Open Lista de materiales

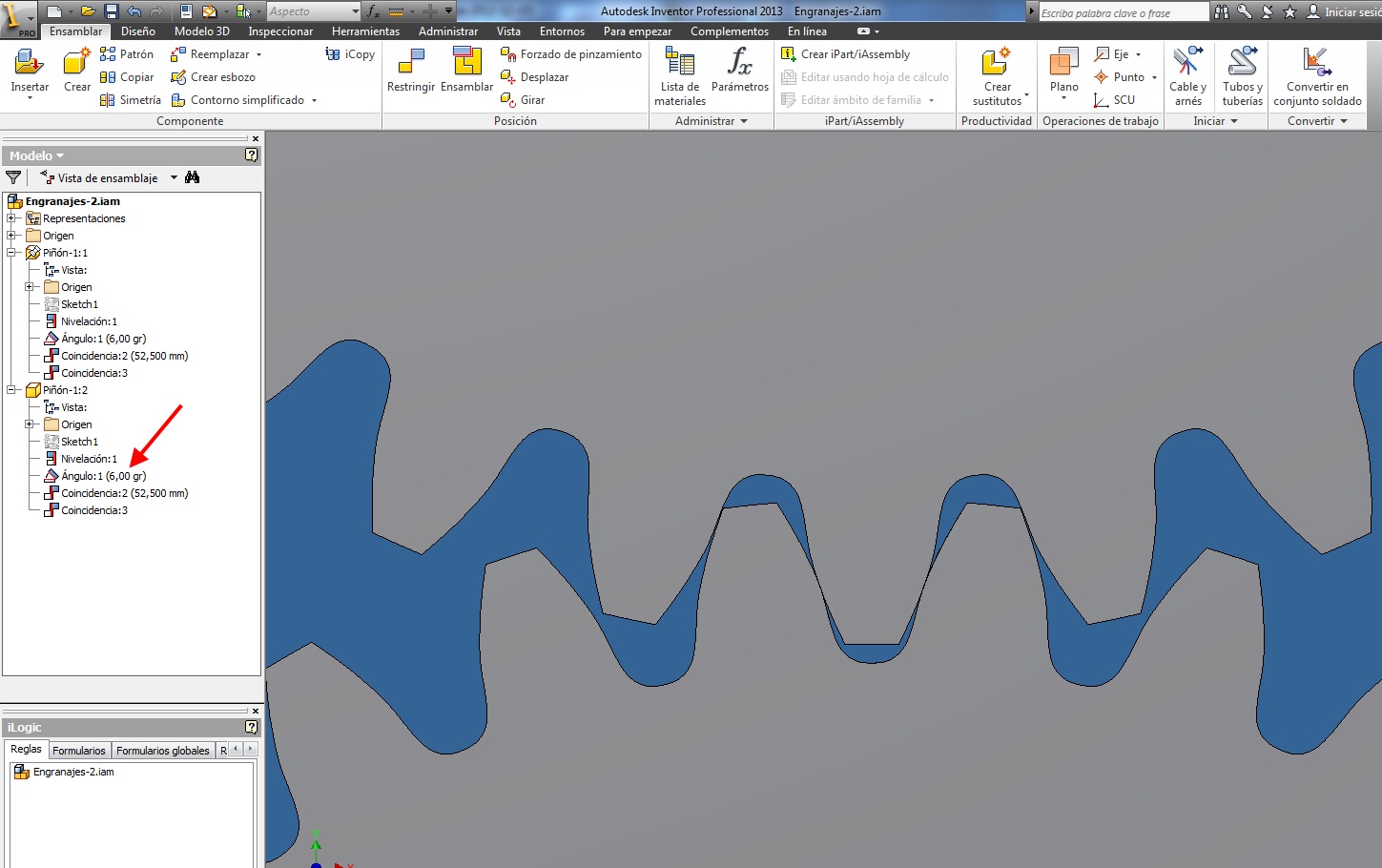point(680,76)
